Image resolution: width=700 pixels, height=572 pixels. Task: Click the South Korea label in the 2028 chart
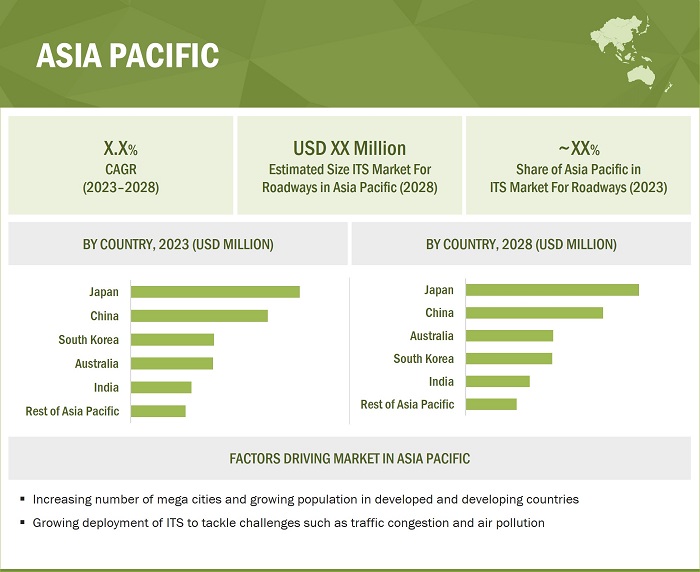[423, 358]
